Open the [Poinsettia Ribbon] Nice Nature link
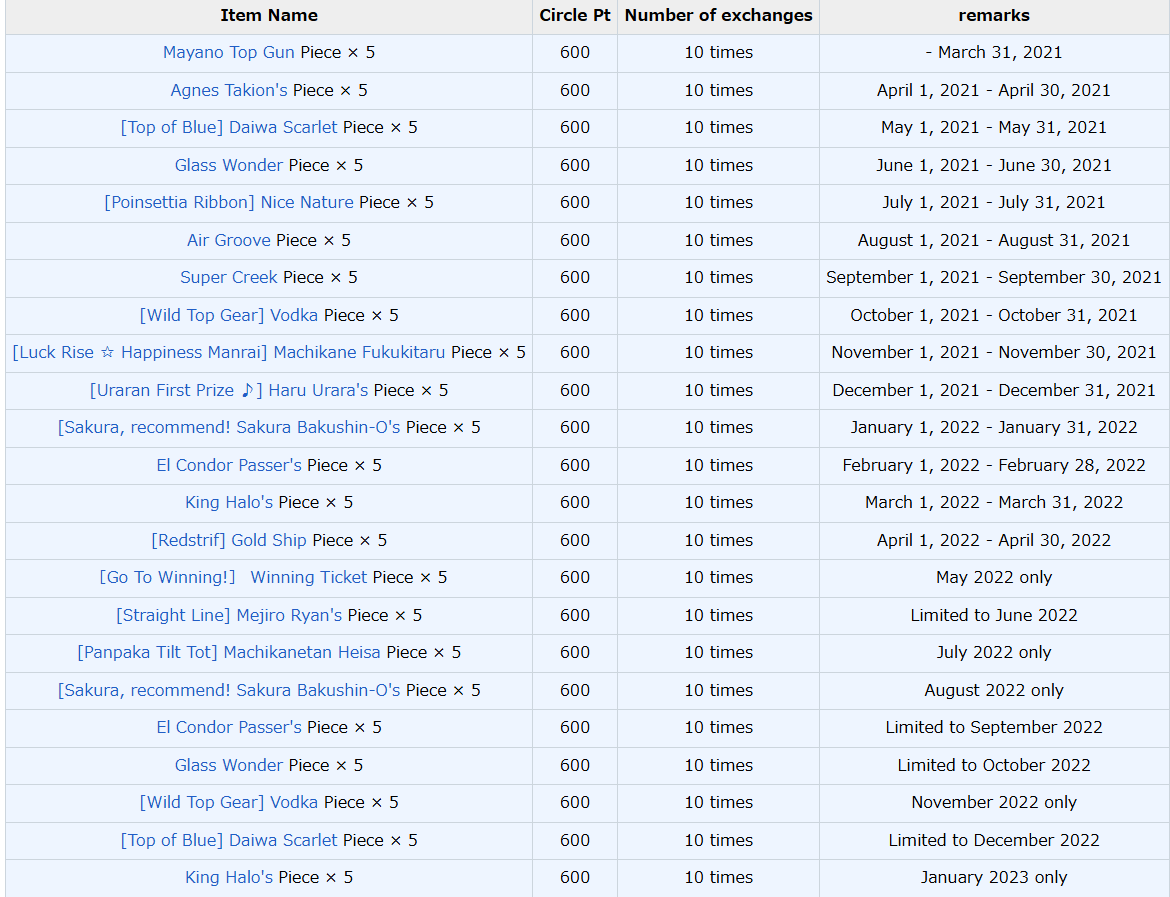The width and height of the screenshot is (1170, 897). pyautogui.click(x=229, y=203)
